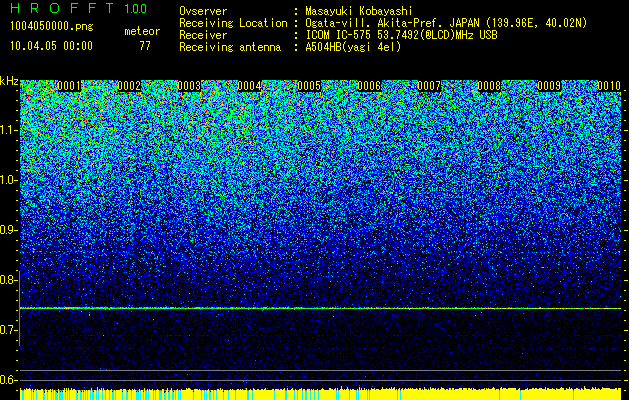This screenshot has width=629, height=400.
Task: Click the 0005 minute marker
Action: click(309, 86)
